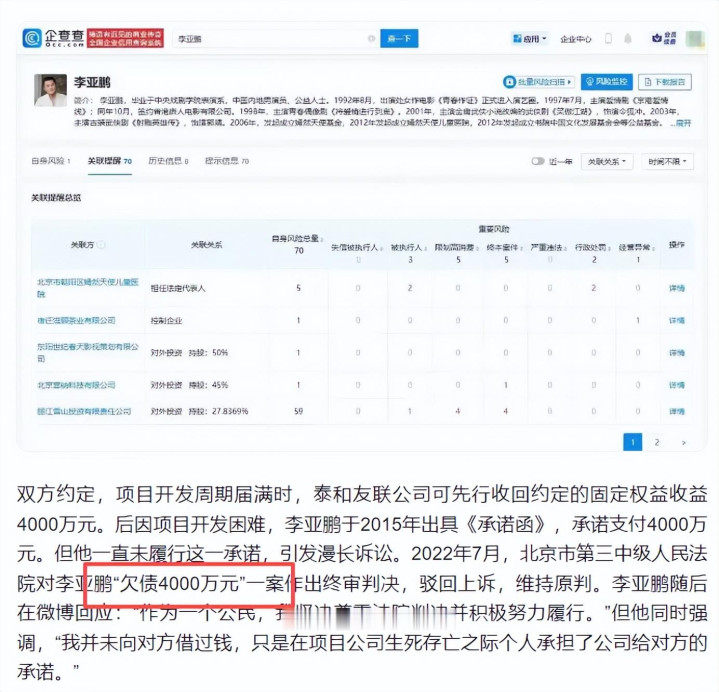Click risk total 59 in 丽江雪山 row
The width and height of the screenshot is (719, 692).
(x=299, y=411)
